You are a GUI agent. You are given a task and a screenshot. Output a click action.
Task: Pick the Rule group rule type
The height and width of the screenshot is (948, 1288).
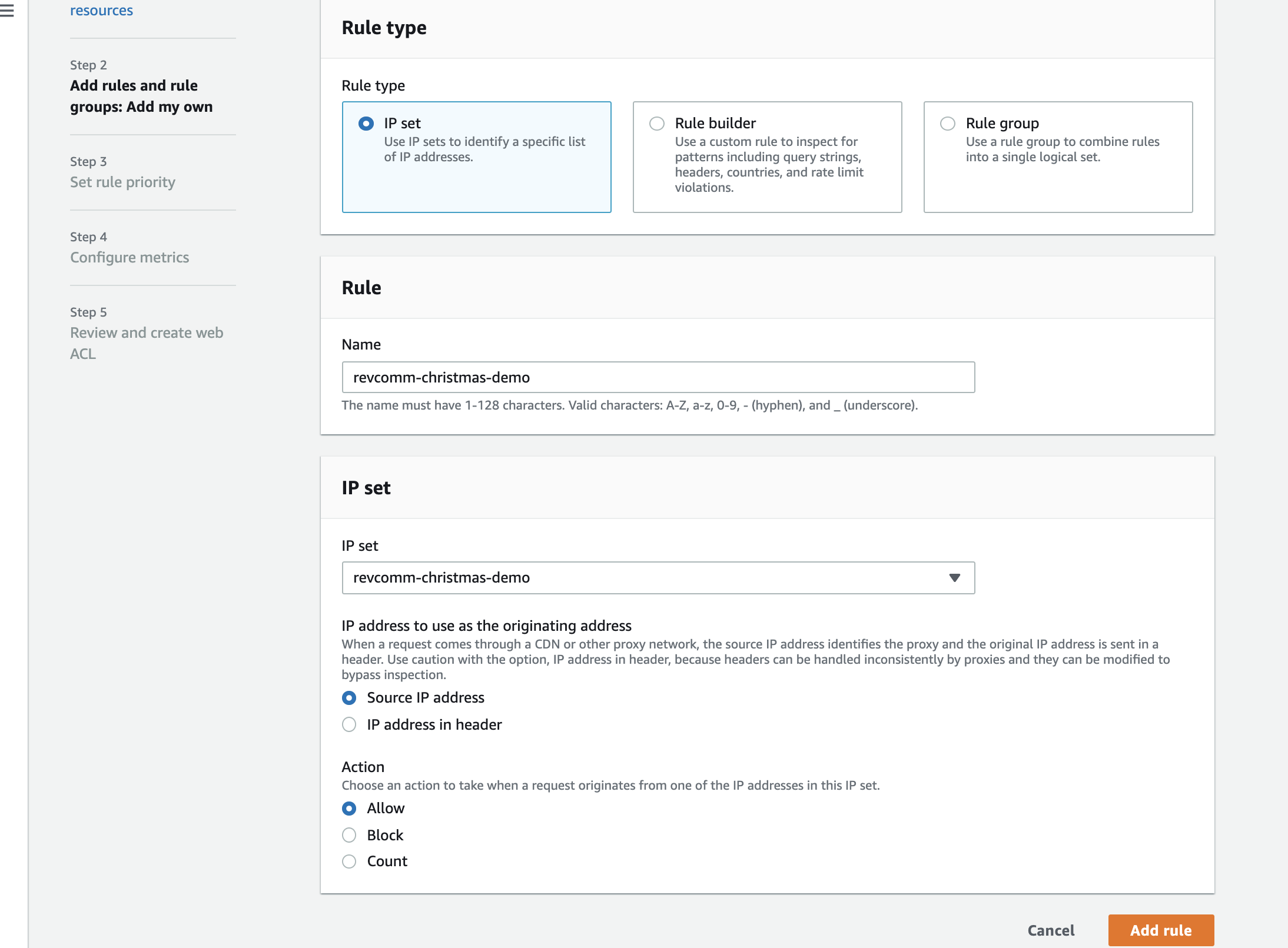(x=948, y=124)
